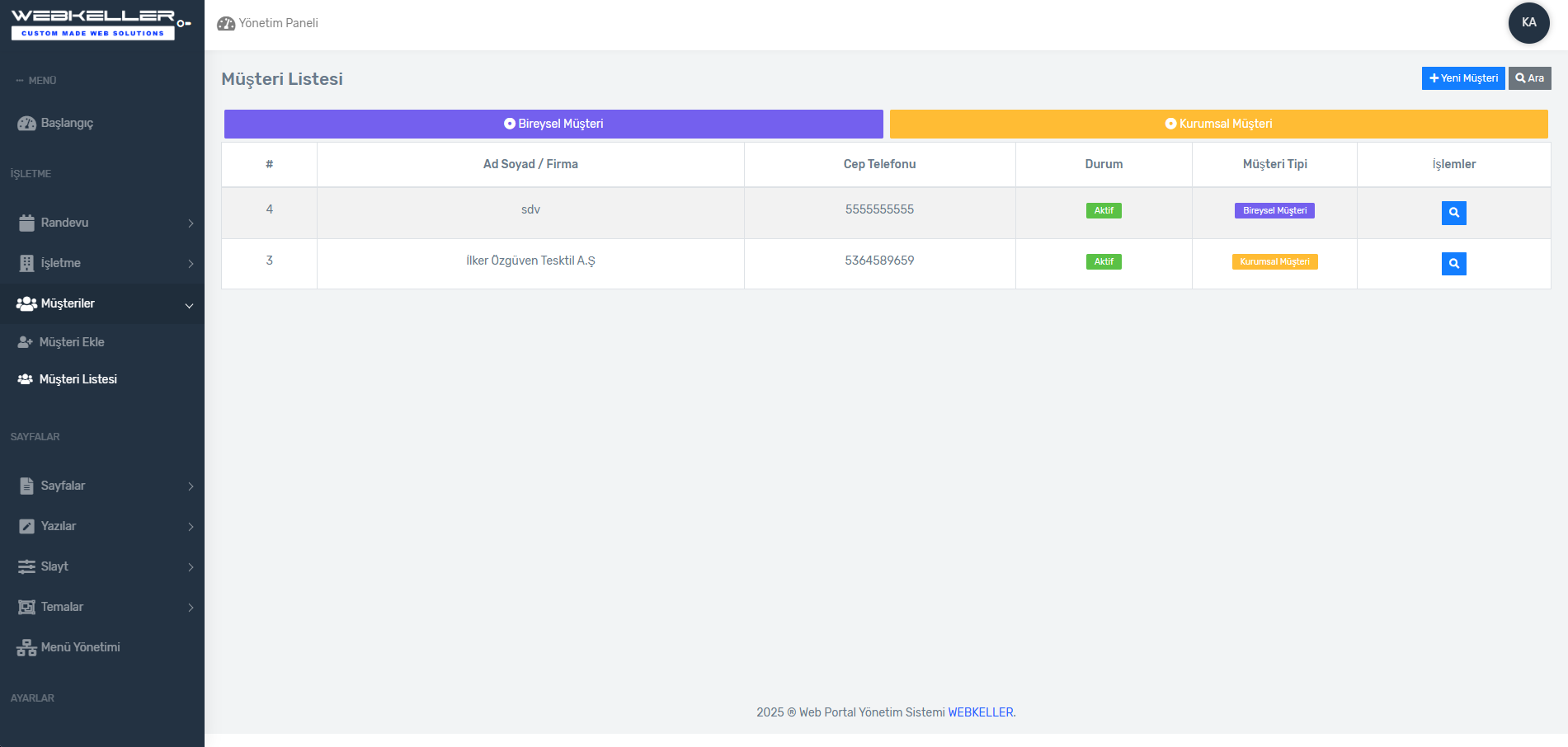Click the Kurumsal Müşteri badge in row 3

(x=1274, y=262)
